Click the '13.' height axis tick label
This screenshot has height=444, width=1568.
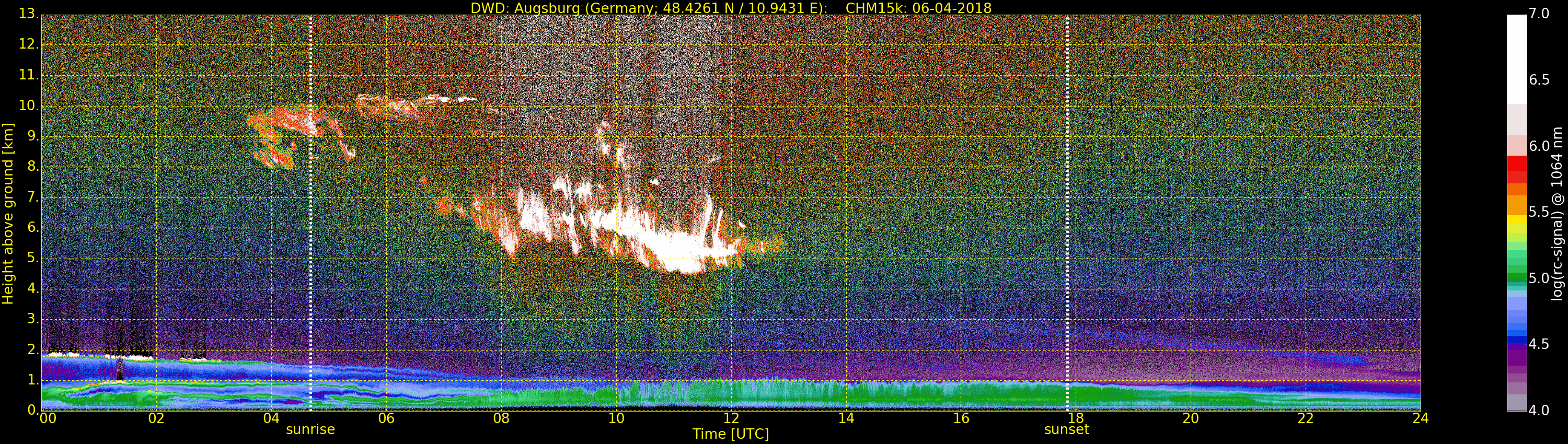[x=29, y=14]
